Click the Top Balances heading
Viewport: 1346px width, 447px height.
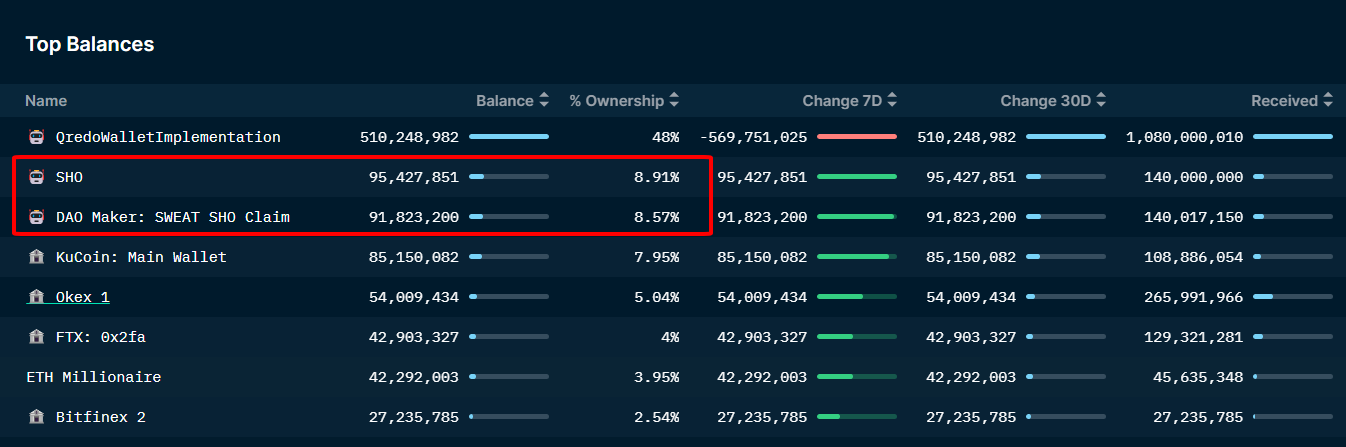(90, 44)
